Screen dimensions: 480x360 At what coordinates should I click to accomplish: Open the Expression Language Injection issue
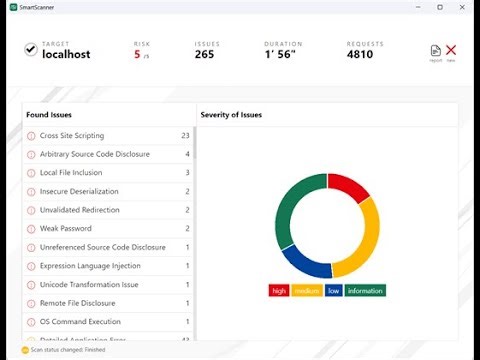(x=108, y=266)
